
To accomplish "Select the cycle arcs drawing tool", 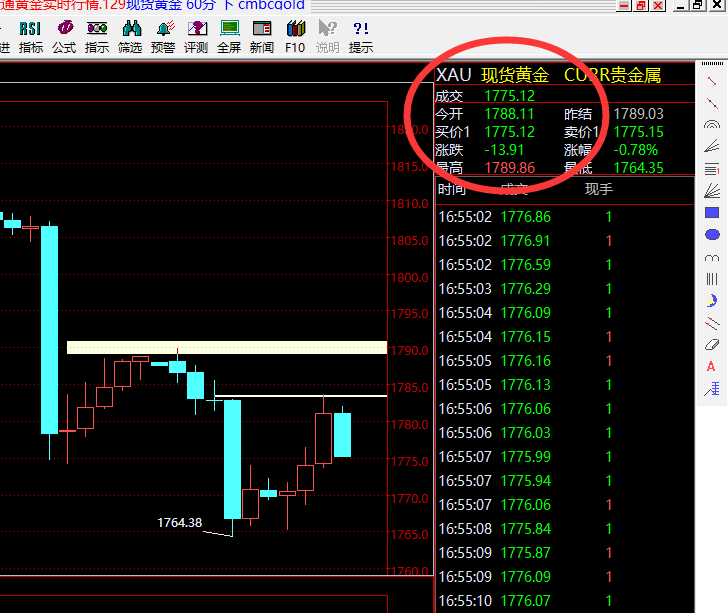I will pos(712,258).
